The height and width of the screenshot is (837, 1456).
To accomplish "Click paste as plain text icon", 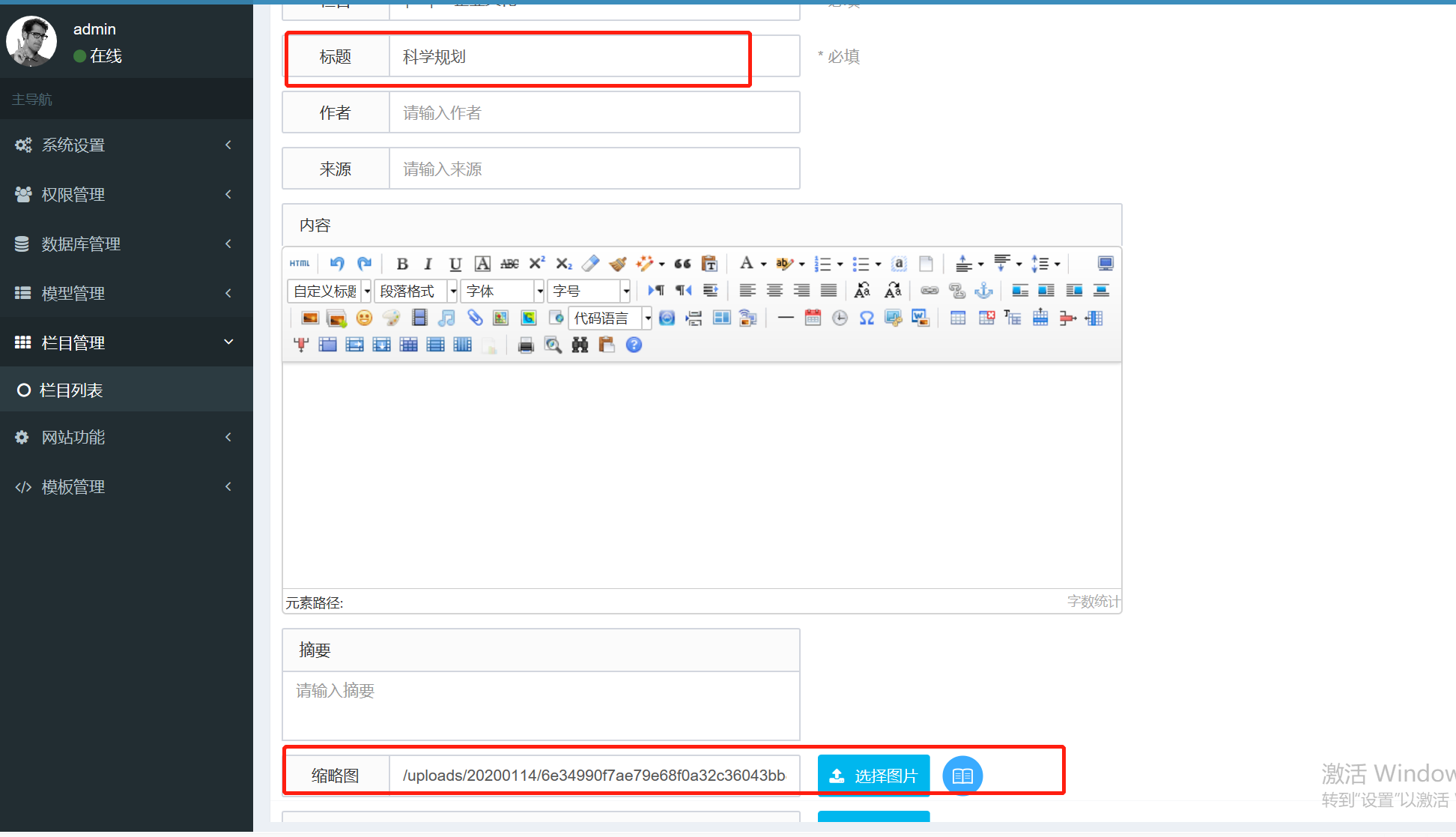I will pos(709,264).
